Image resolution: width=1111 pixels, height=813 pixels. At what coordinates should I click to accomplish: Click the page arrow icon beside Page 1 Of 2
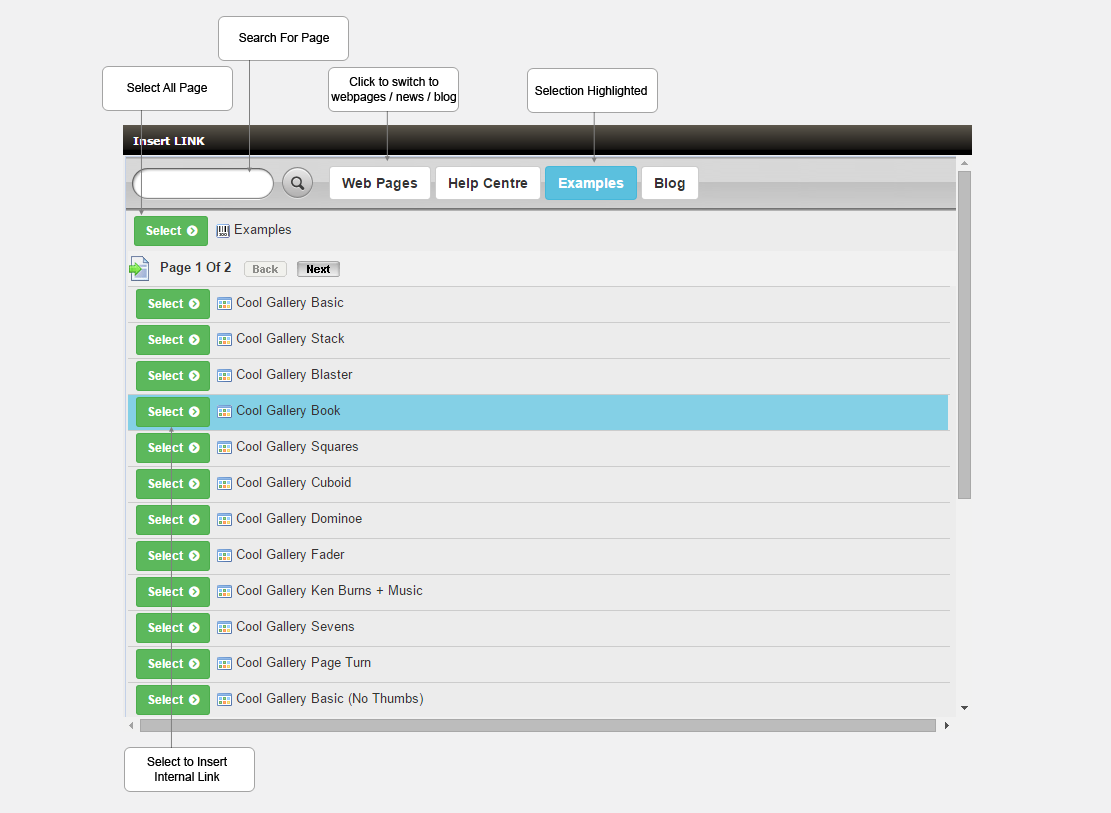click(139, 269)
